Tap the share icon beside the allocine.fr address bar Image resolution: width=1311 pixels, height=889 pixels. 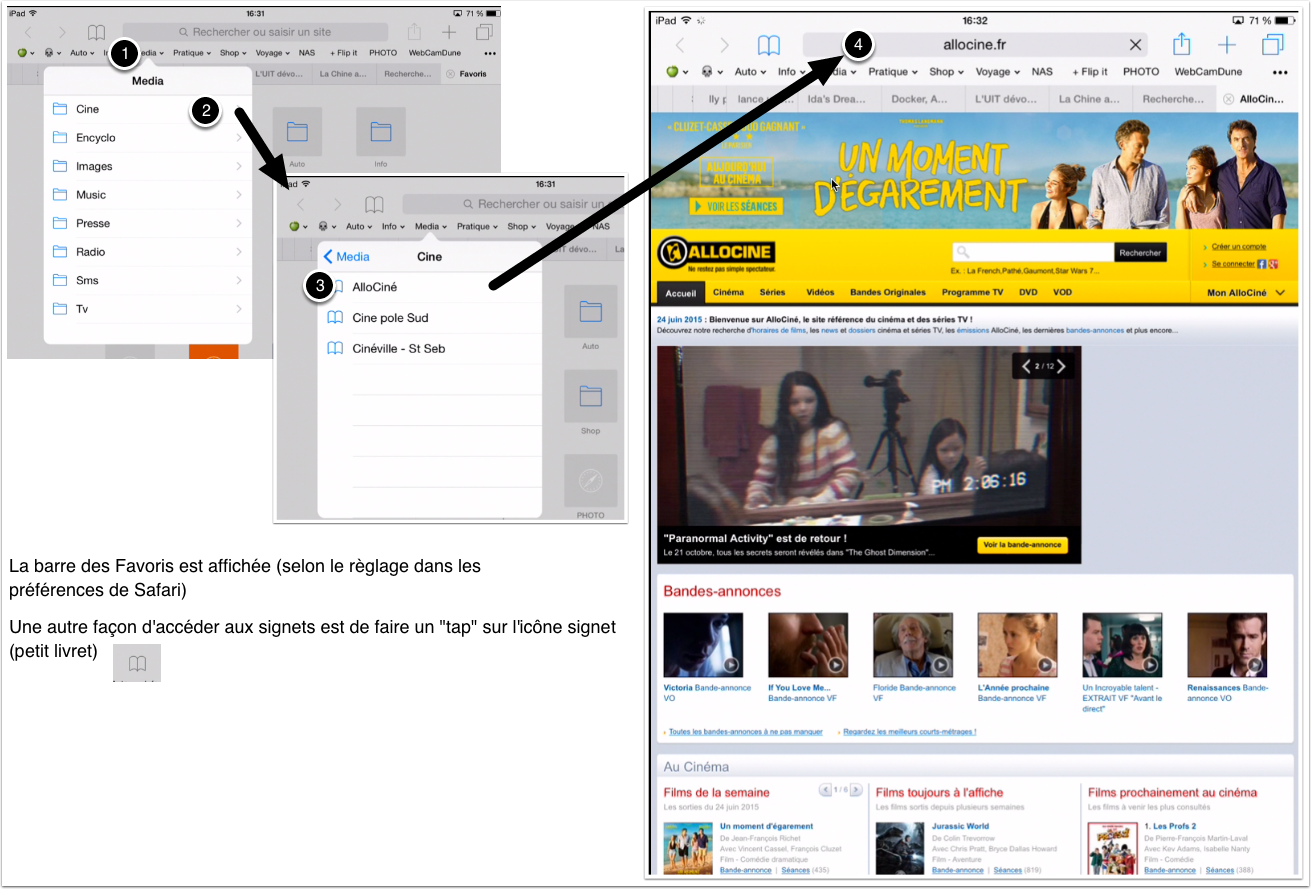(1181, 45)
